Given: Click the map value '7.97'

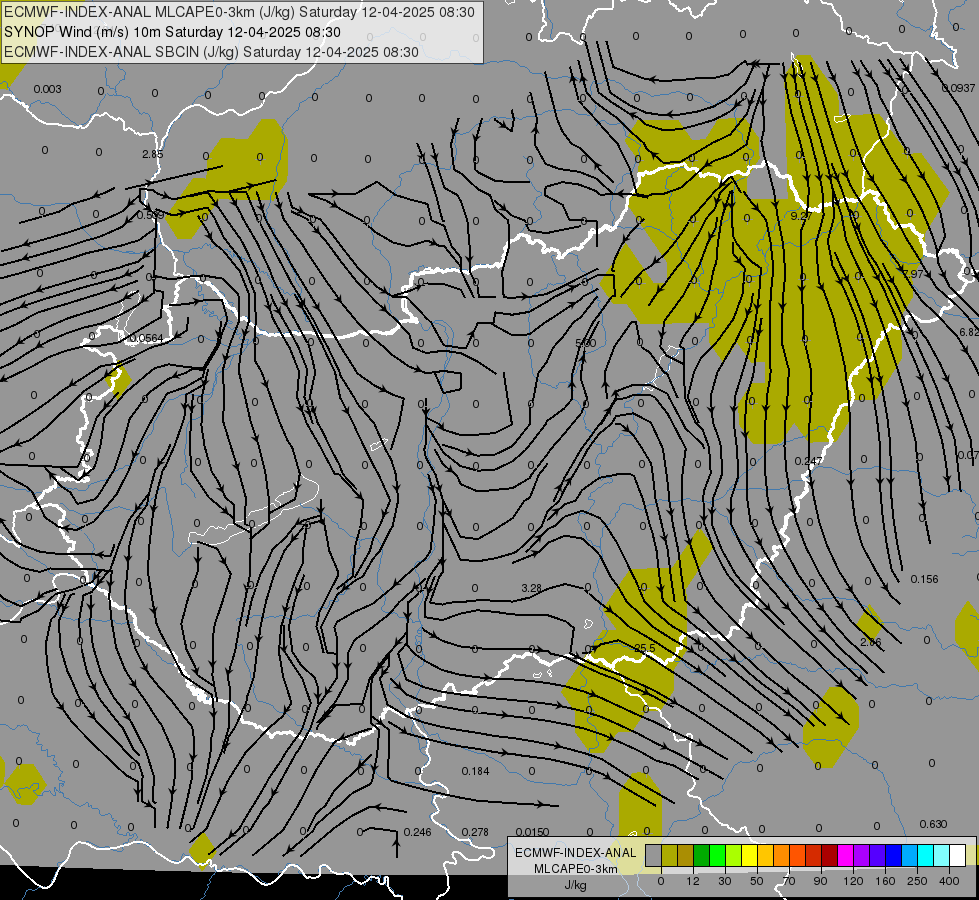Looking at the screenshot, I should 913,274.
